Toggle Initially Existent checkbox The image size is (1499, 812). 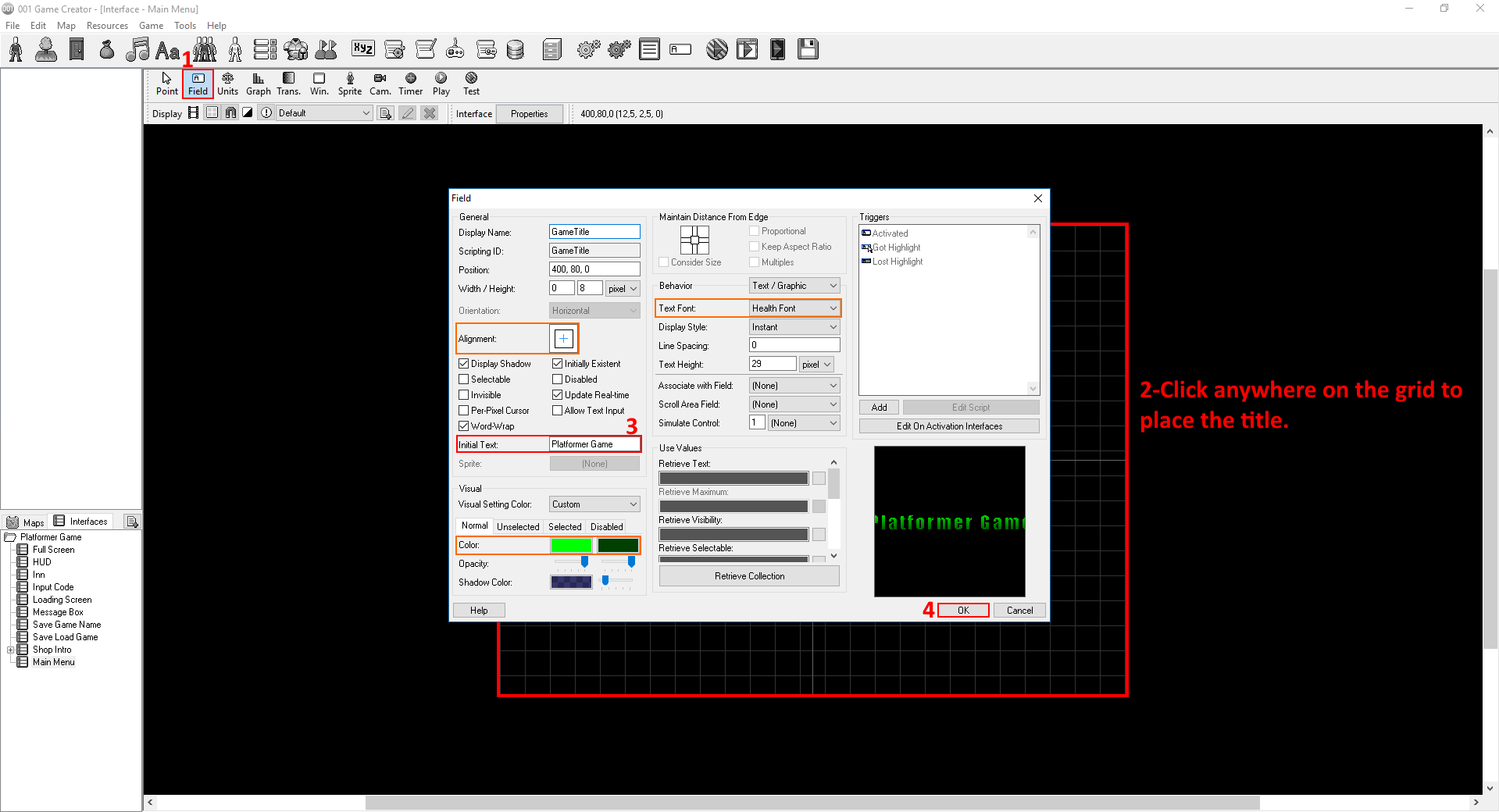(557, 364)
